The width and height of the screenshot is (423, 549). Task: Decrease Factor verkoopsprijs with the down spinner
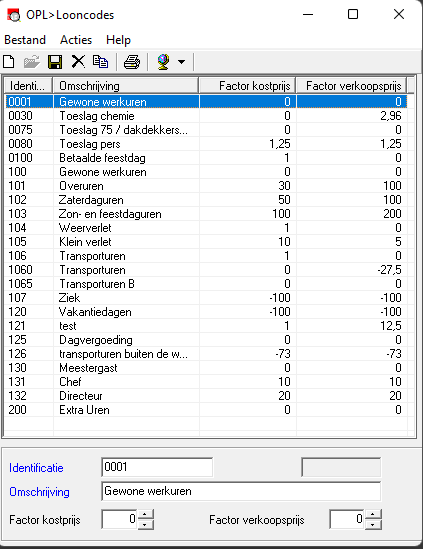[x=373, y=524]
